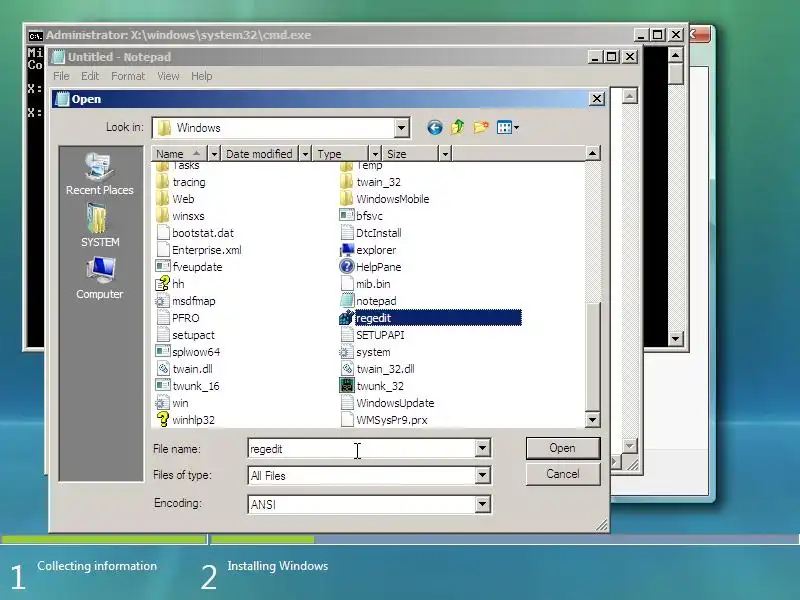This screenshot has width=800, height=600.
Task: Select the twunk_32 file icon
Action: click(x=347, y=386)
